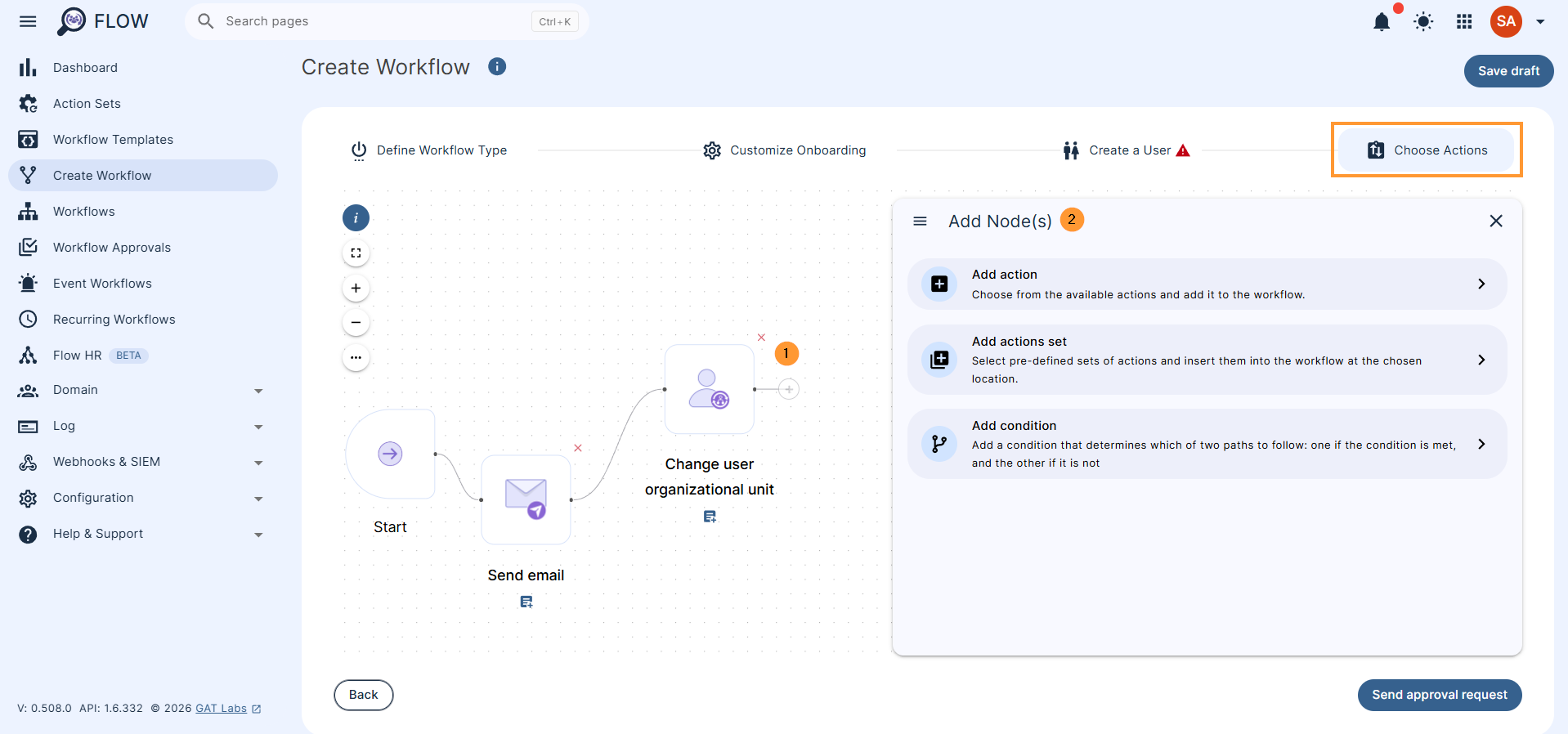
Task: Open Workflows in the sidebar
Action: pos(143,212)
